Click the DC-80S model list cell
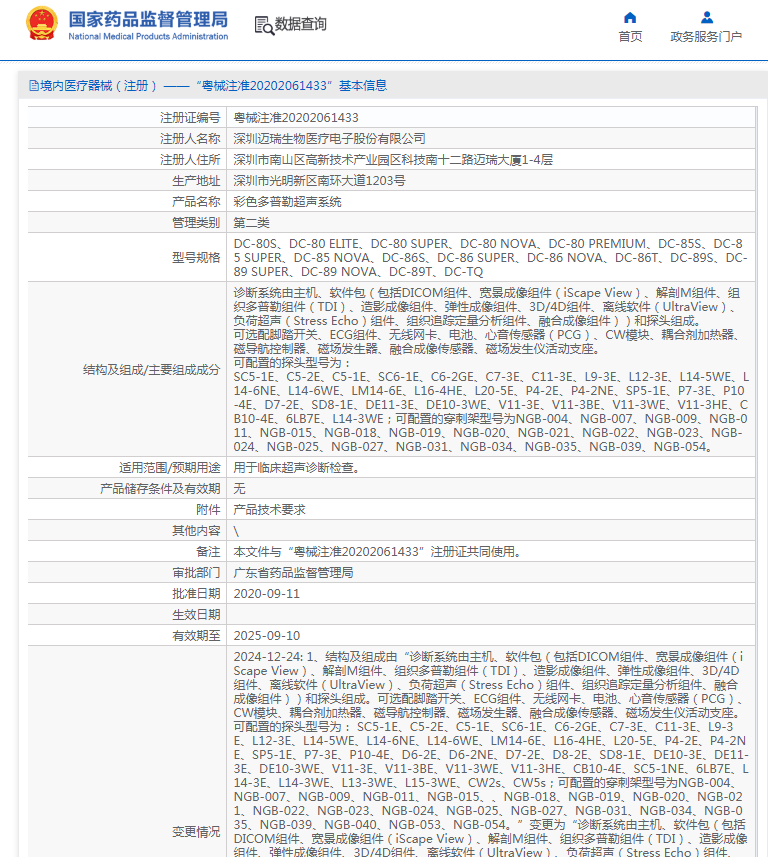The image size is (768, 857). (x=490, y=257)
